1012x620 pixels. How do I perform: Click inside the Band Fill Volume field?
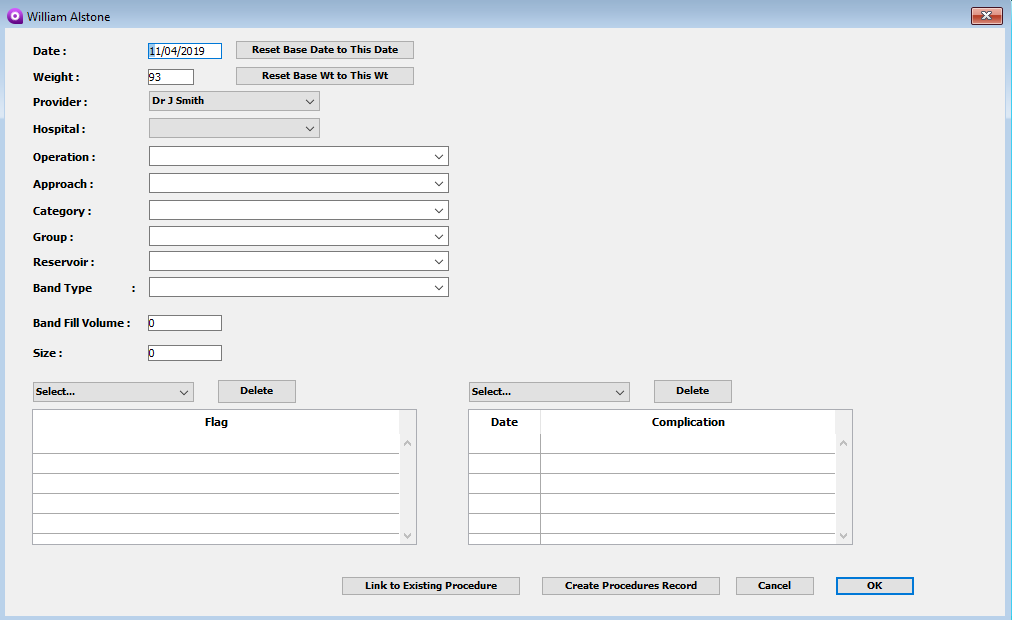pyautogui.click(x=184, y=322)
